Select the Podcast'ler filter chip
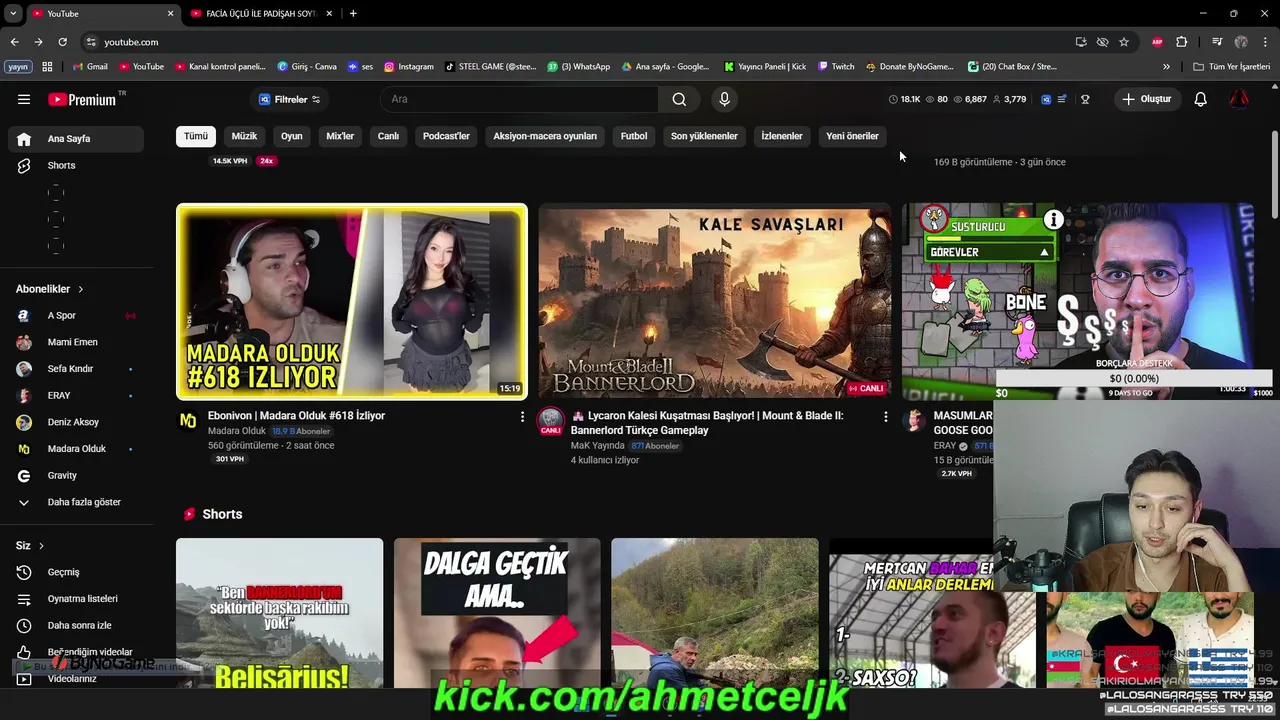Viewport: 1280px width, 720px height. click(x=446, y=136)
